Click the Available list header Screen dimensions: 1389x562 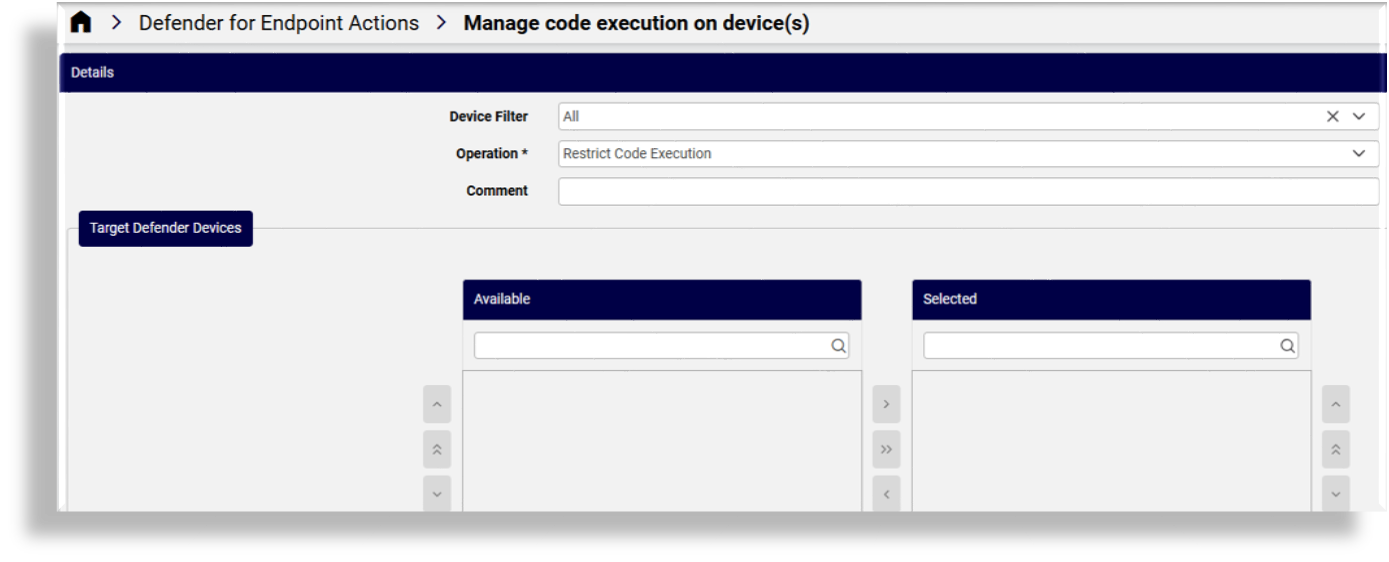(x=662, y=299)
